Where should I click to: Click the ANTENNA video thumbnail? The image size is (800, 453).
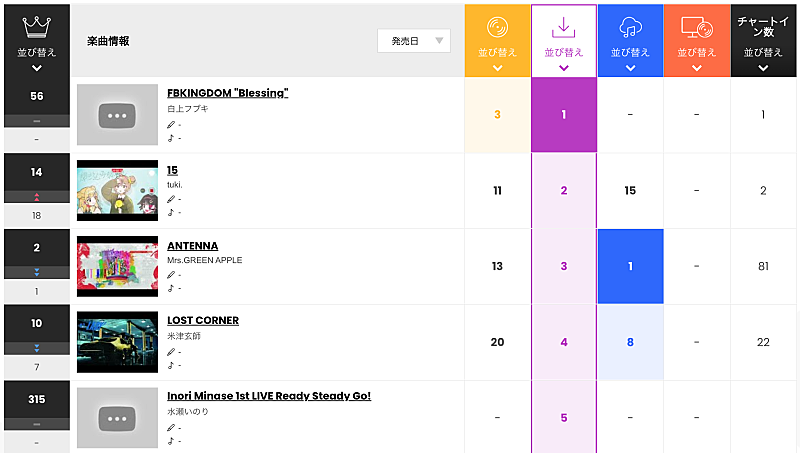pyautogui.click(x=118, y=266)
